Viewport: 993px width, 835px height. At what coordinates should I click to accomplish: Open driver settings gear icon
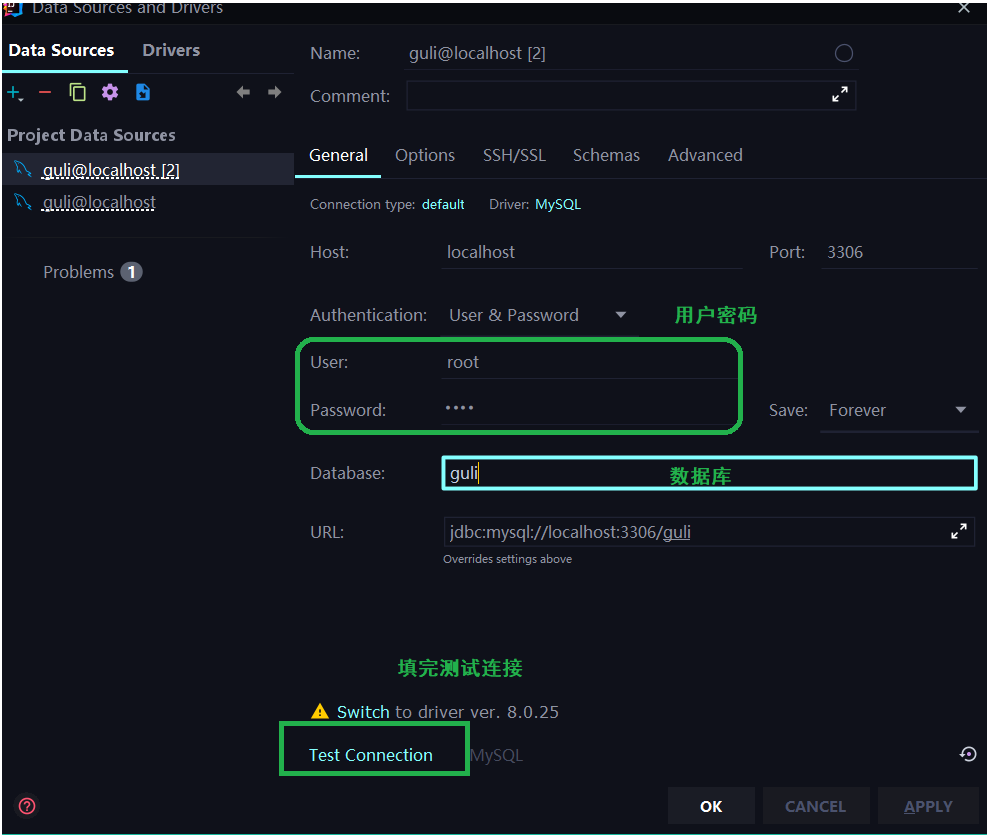[110, 92]
